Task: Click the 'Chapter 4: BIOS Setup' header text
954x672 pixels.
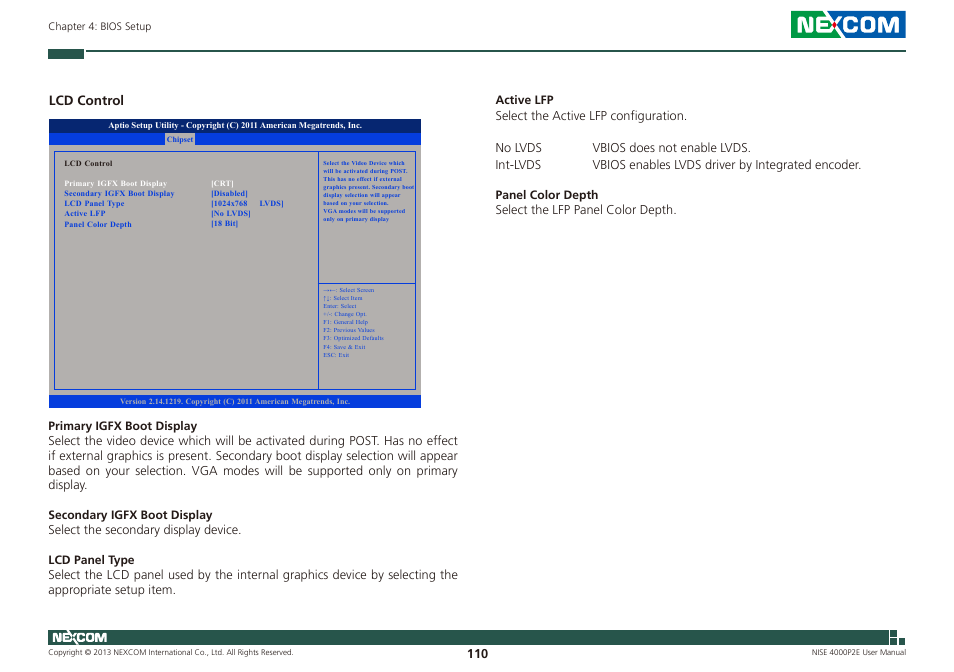Action: point(100,26)
